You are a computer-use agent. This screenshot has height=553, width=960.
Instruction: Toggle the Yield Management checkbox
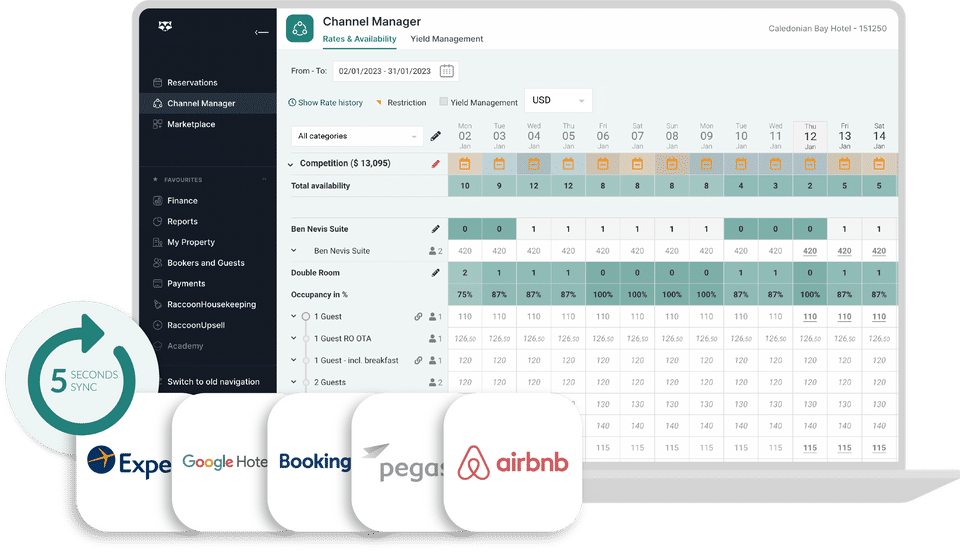click(443, 102)
